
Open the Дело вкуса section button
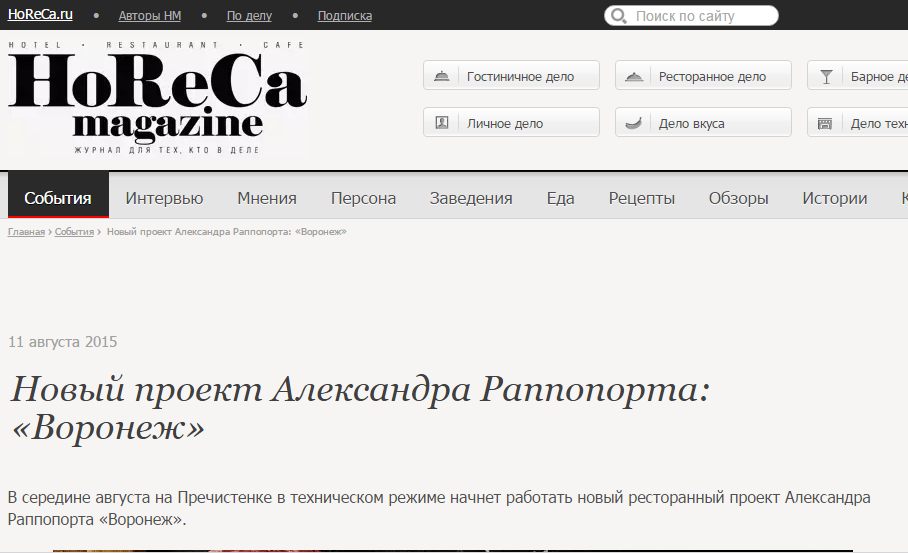coord(703,122)
